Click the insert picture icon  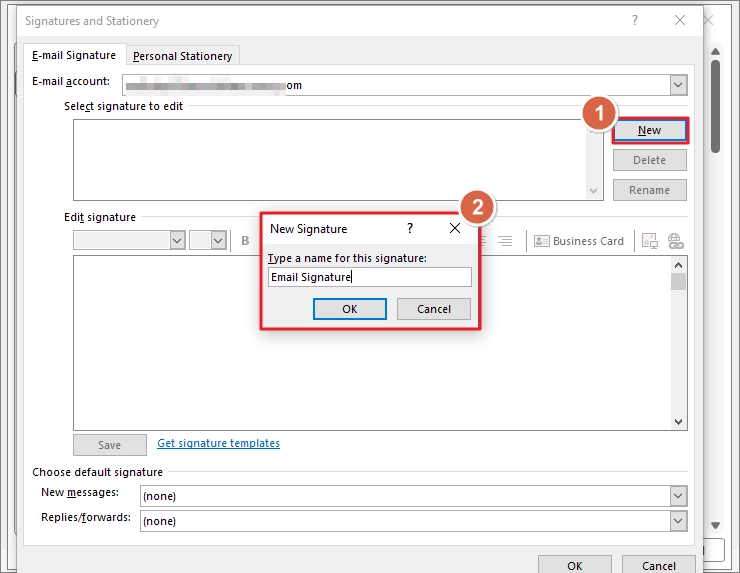[x=650, y=241]
